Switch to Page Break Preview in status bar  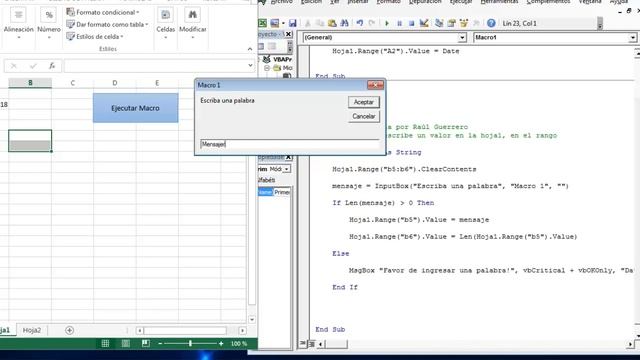[145, 344]
